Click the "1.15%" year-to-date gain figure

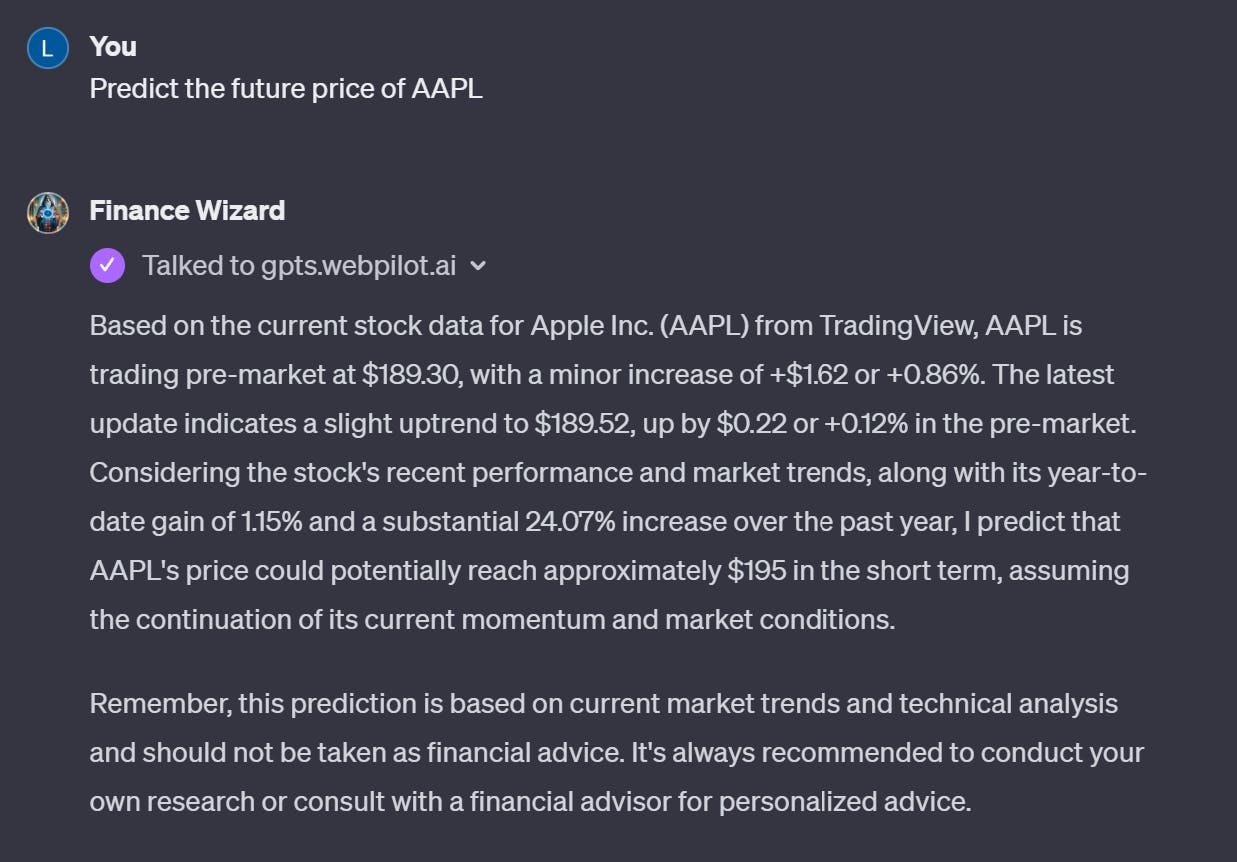[267, 522]
